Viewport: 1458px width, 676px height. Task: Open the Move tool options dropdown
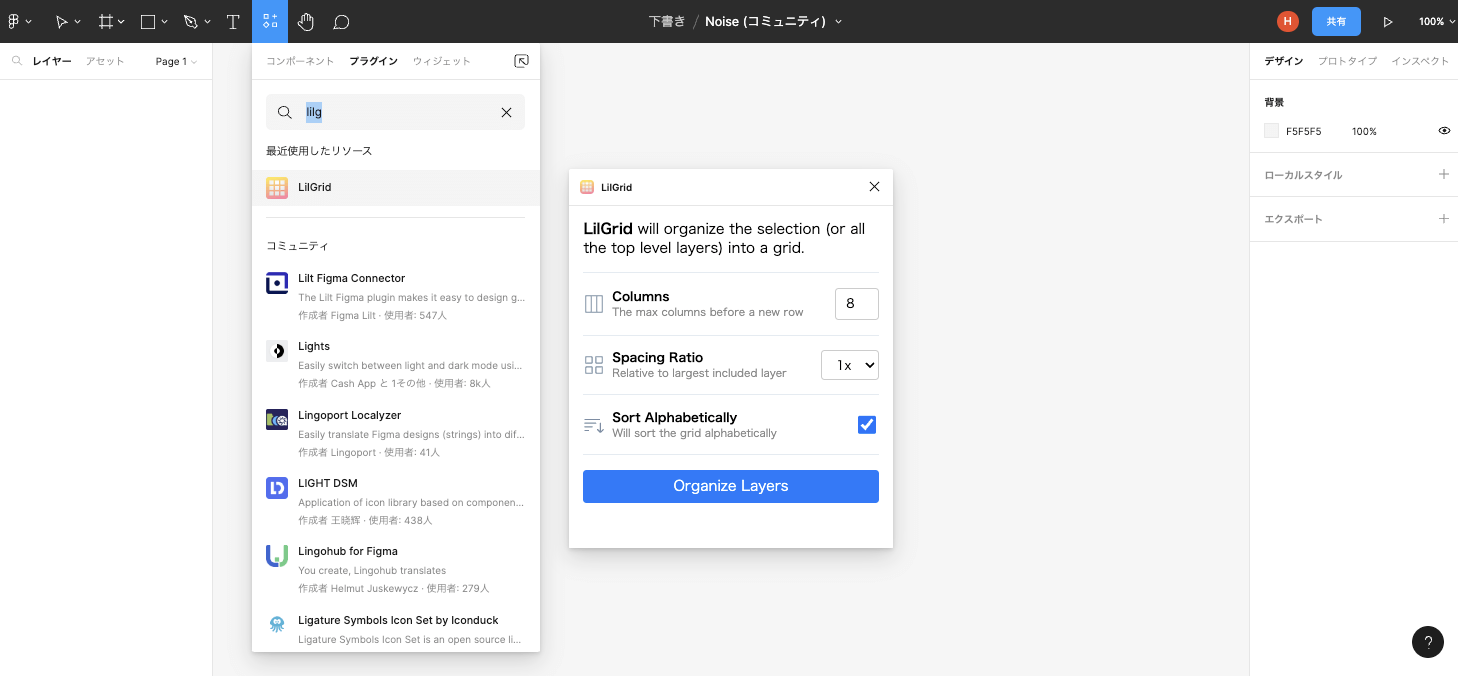(x=77, y=22)
